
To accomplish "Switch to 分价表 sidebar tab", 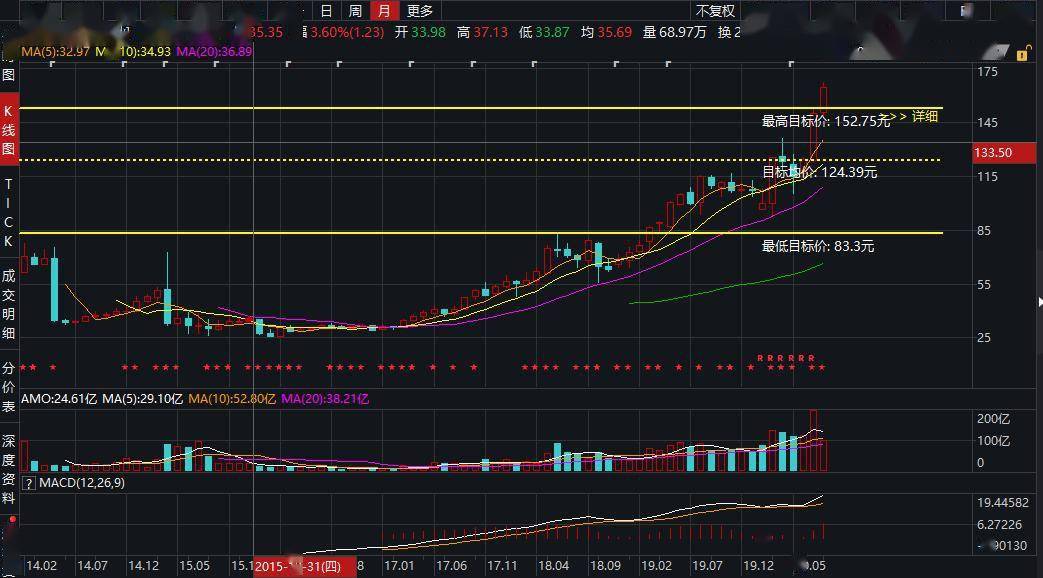I will [9, 387].
